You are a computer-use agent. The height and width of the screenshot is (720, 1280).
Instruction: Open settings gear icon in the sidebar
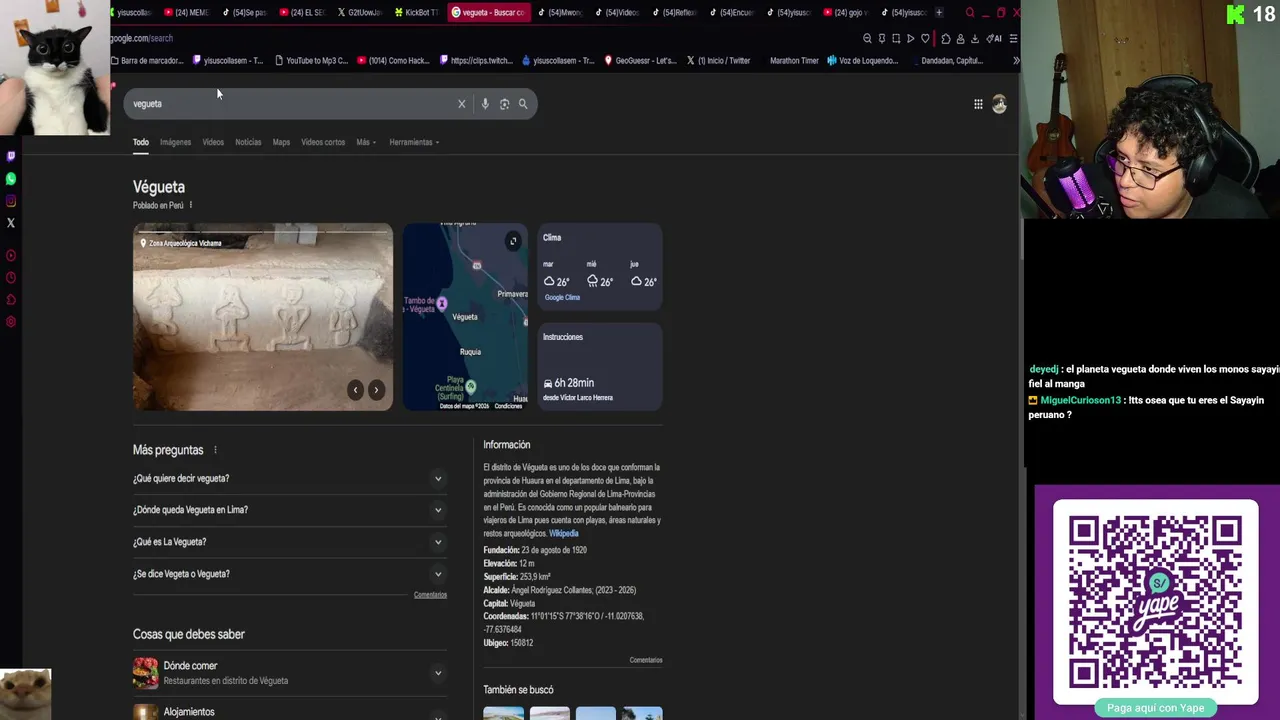[11, 322]
